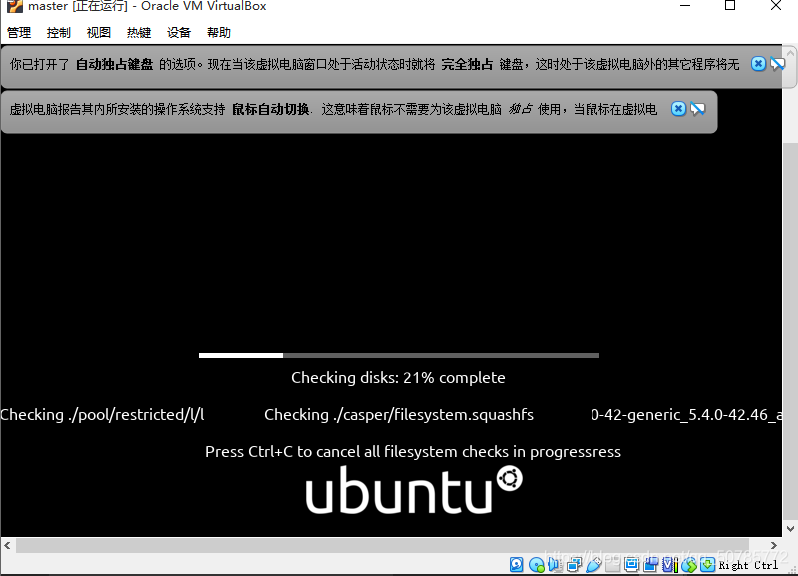Click the audio status icon
Image resolution: width=798 pixels, height=576 pixels.
tap(555, 564)
